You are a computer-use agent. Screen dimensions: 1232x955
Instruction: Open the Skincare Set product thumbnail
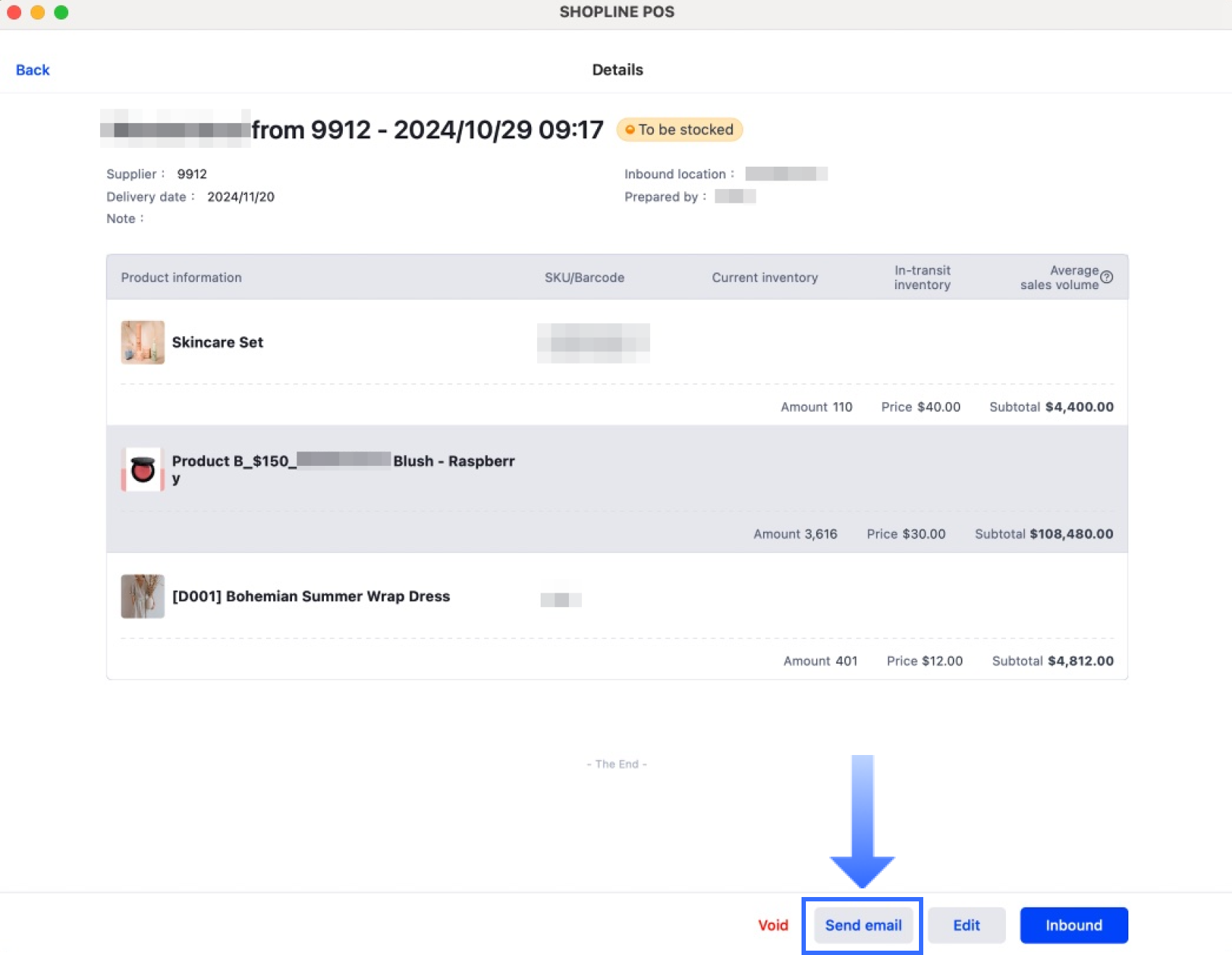(x=143, y=342)
